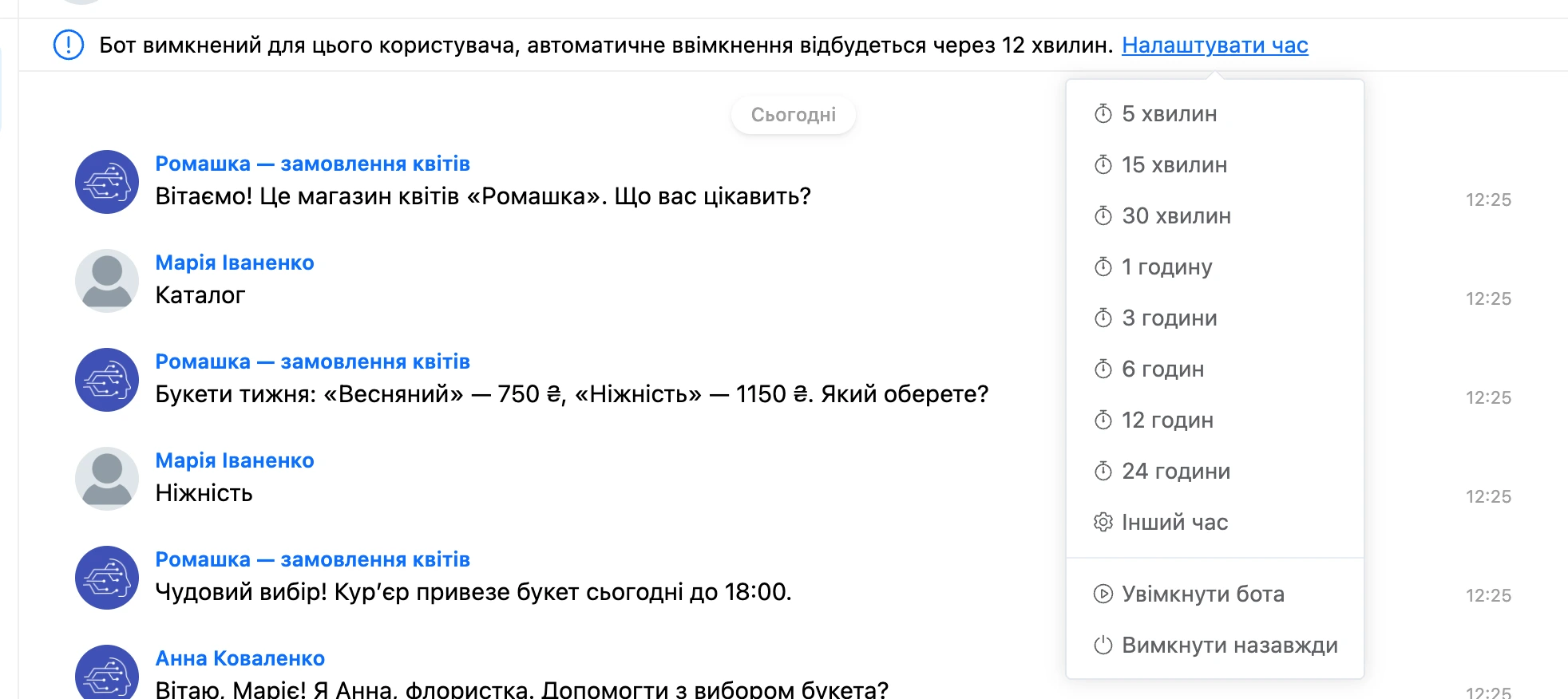Click Марія Іваненко's avatar beside 'Каталог'
The image size is (1568, 699).
coord(107,281)
